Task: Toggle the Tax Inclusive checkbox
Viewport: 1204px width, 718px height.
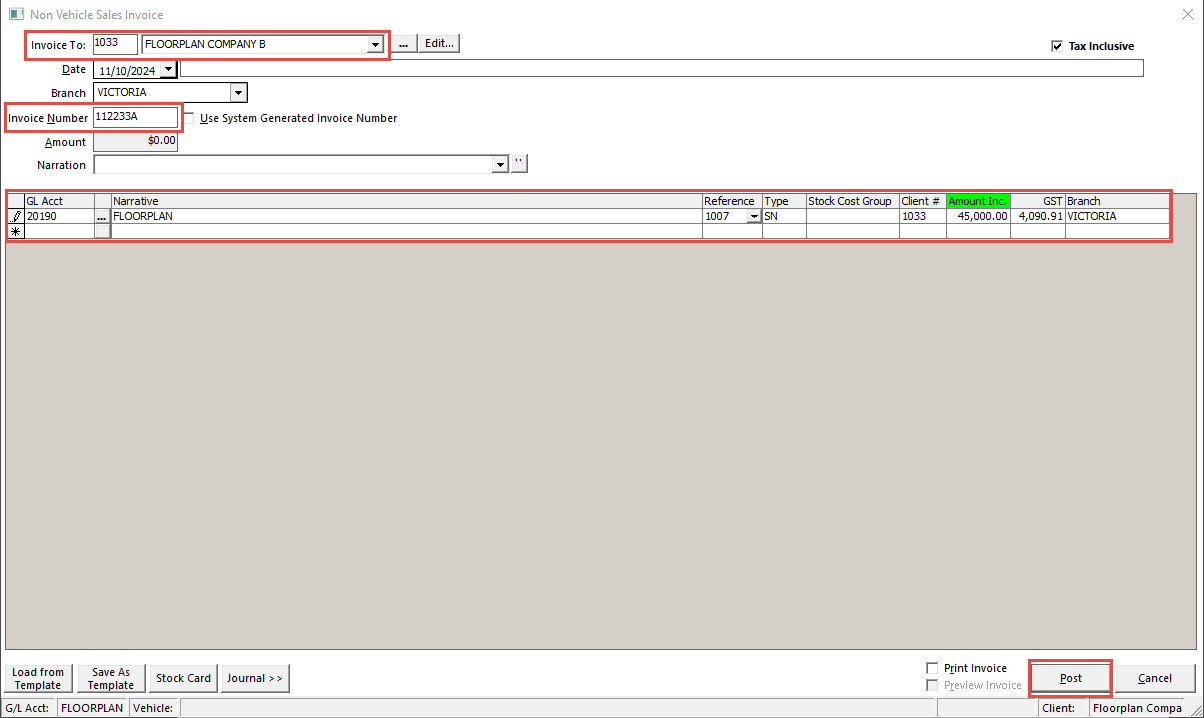Action: [x=1057, y=46]
